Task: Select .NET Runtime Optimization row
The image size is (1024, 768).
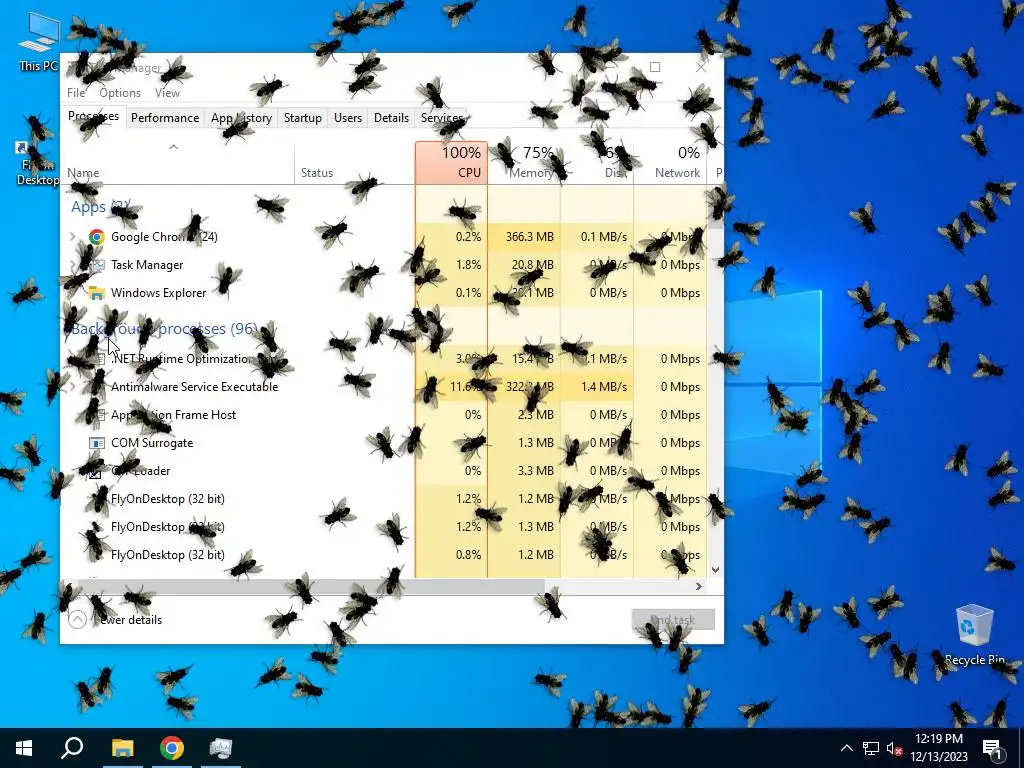Action: click(384, 359)
